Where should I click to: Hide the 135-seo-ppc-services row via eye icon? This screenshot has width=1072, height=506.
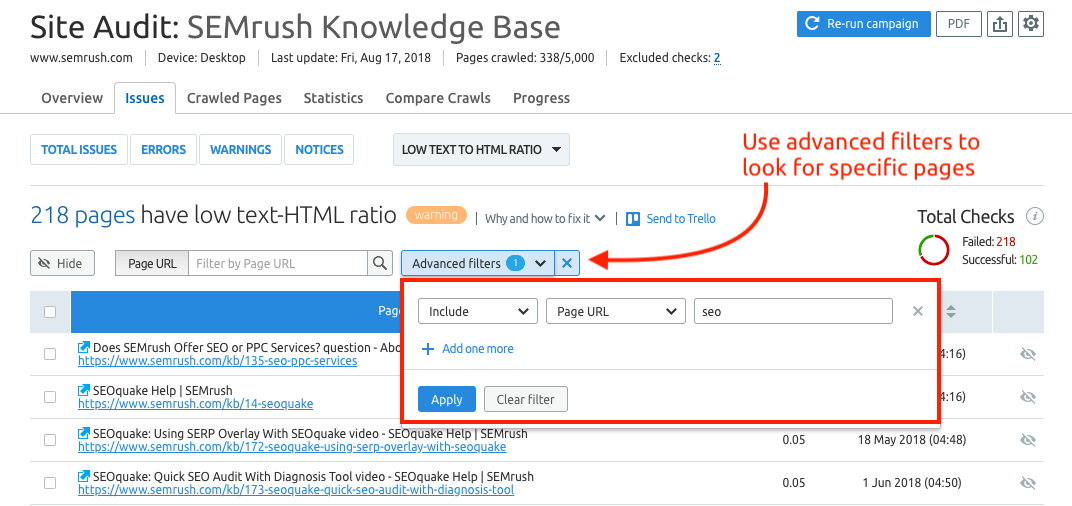tap(1027, 354)
